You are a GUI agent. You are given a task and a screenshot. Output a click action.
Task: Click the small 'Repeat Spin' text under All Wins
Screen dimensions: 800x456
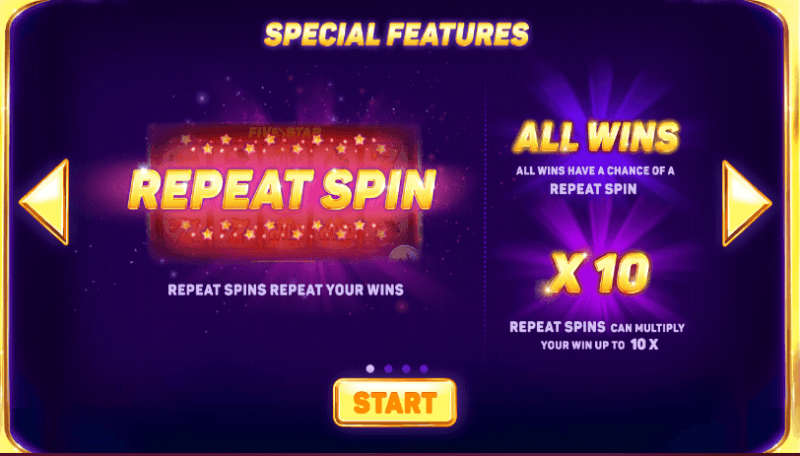click(x=593, y=189)
